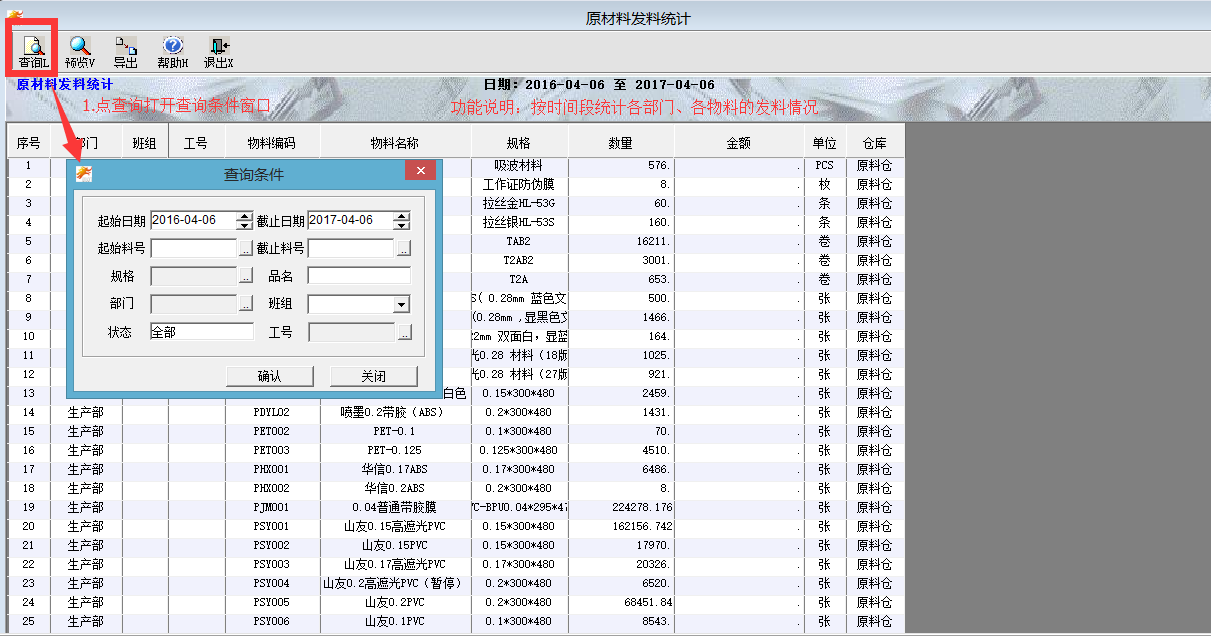Select the 拉丝银HL-53S spec cell
Image resolution: width=1211 pixels, height=636 pixels.
(x=519, y=222)
